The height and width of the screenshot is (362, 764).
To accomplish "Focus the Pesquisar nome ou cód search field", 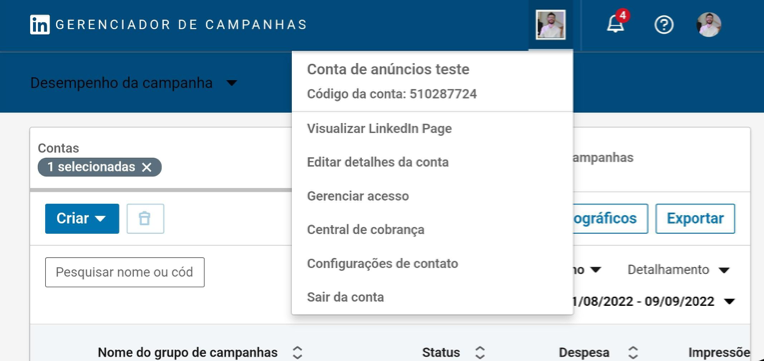I will pos(125,272).
